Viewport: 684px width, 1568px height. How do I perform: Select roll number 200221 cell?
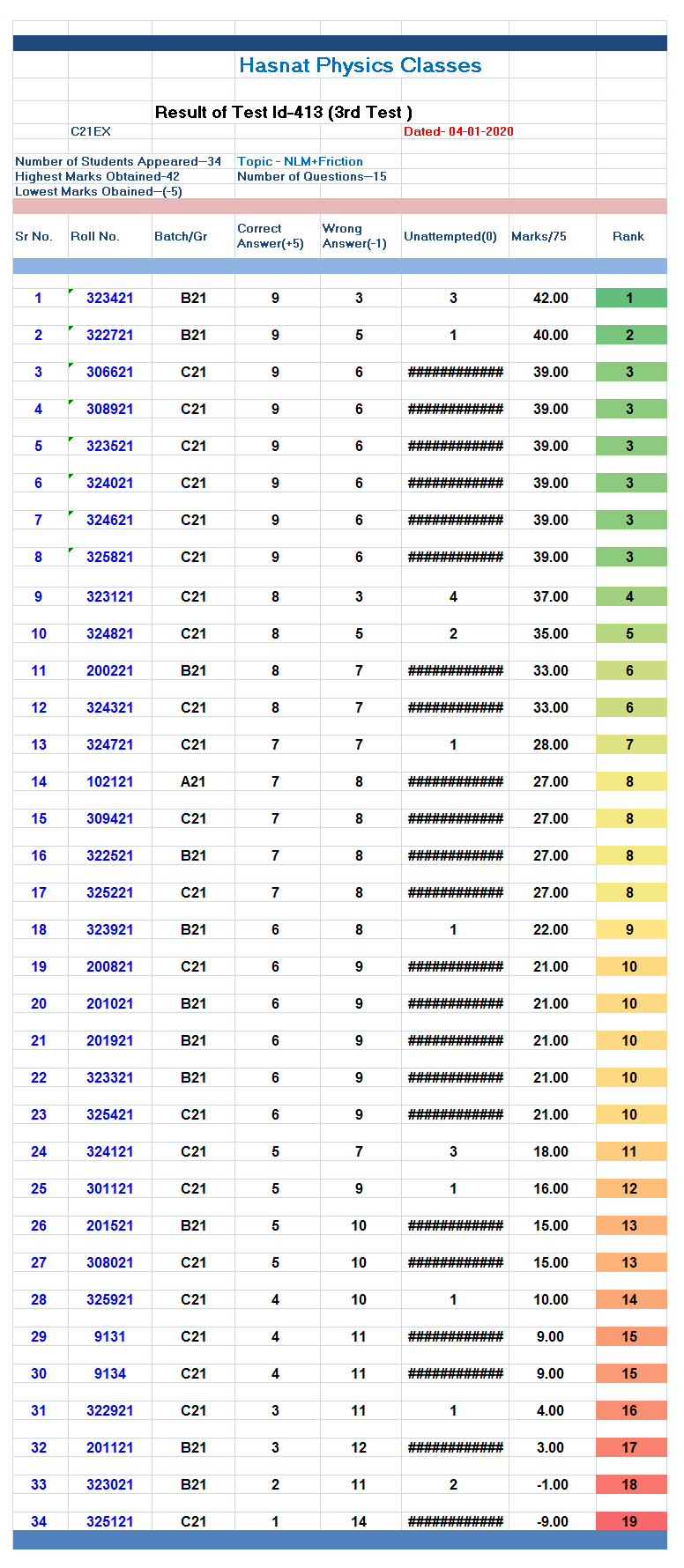[x=110, y=670]
